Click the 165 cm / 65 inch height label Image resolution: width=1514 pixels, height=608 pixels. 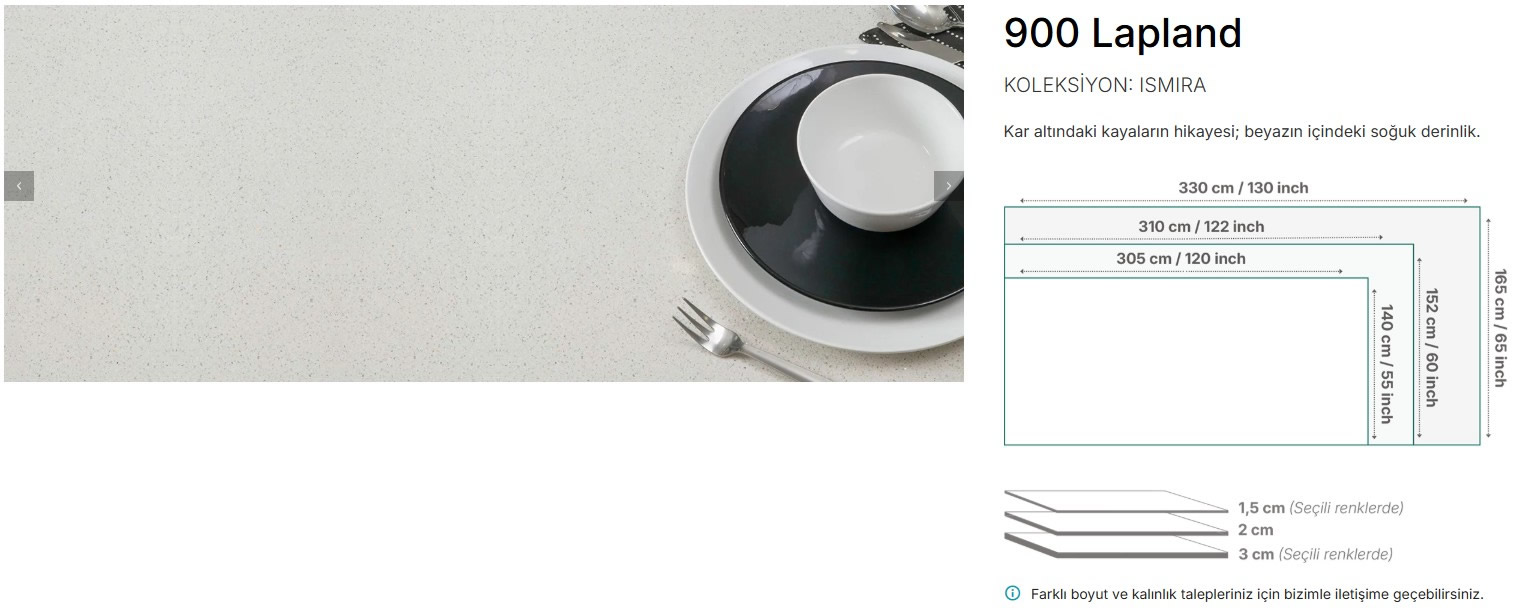pyautogui.click(x=1500, y=327)
